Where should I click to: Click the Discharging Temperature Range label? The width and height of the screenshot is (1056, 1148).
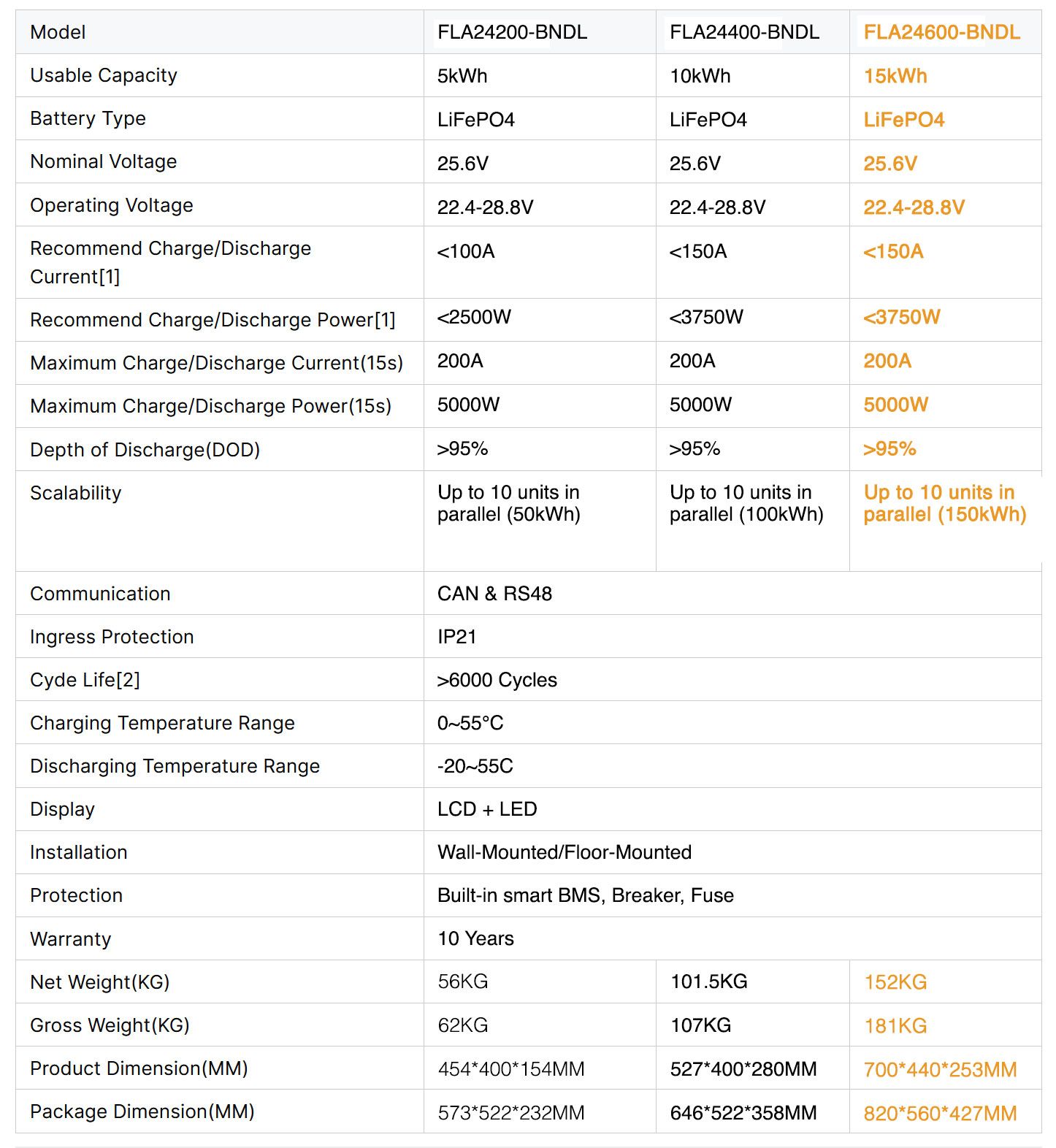click(x=175, y=766)
